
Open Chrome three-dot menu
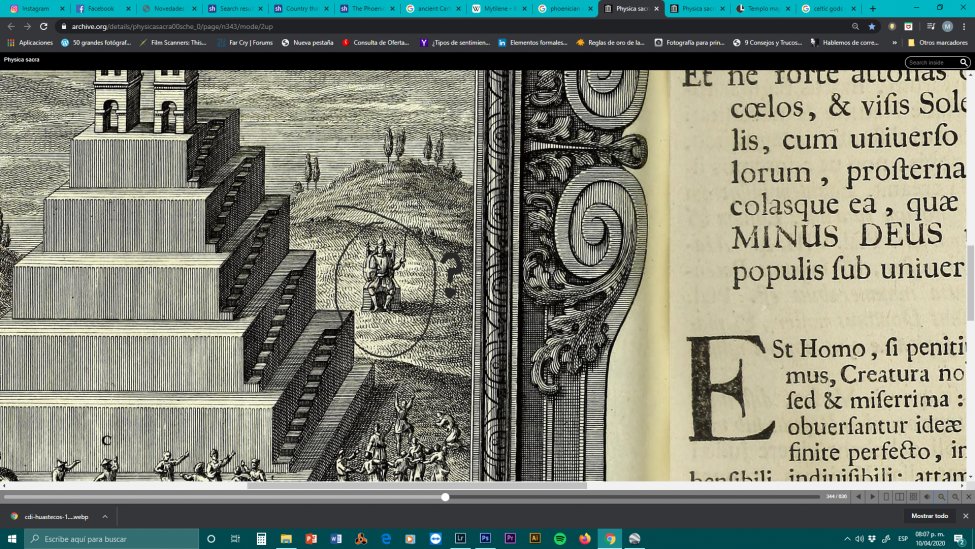pos(964,27)
